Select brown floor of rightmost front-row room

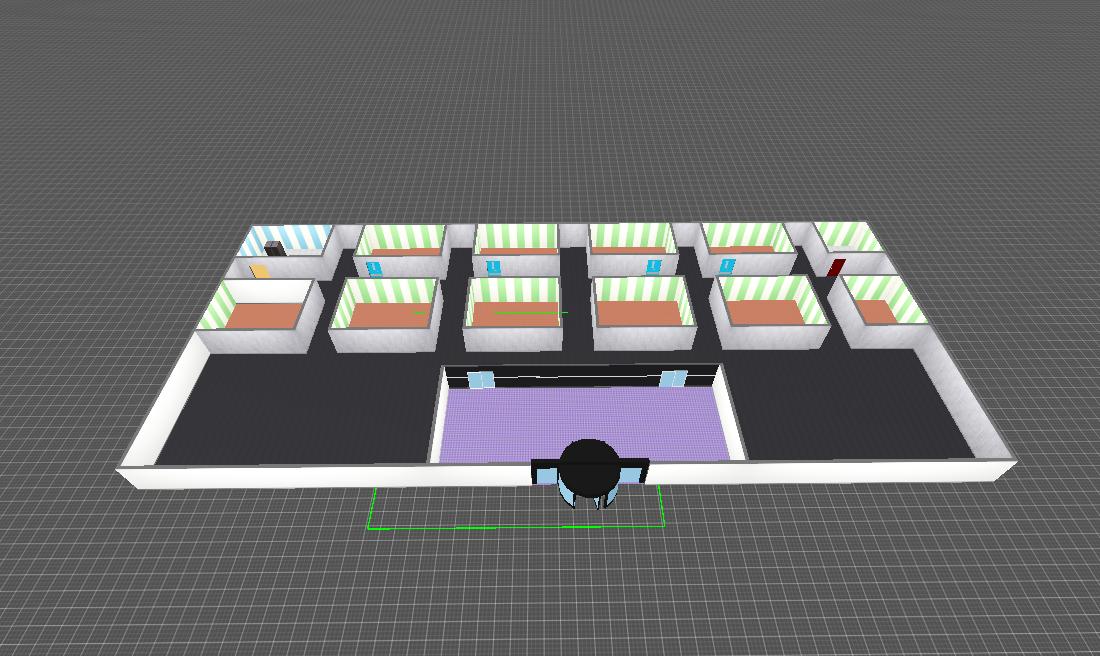coord(878,311)
